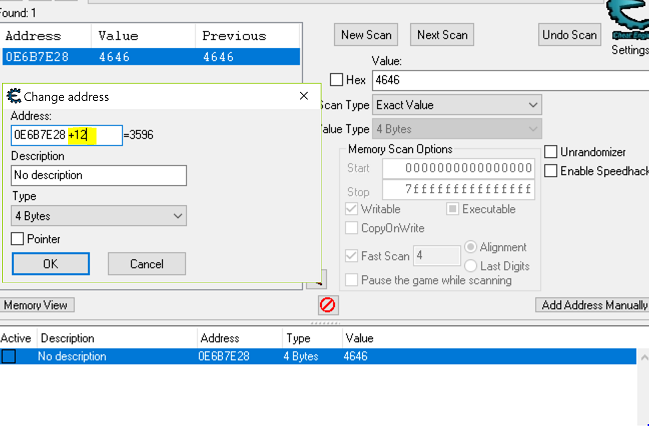The width and height of the screenshot is (649, 426).
Task: Click the red clear address list icon
Action: tap(327, 304)
